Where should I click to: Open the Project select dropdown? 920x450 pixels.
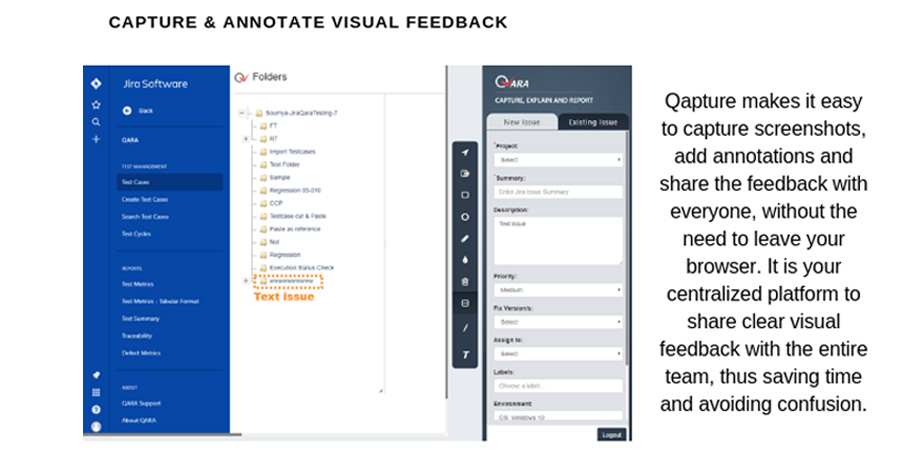[557, 160]
